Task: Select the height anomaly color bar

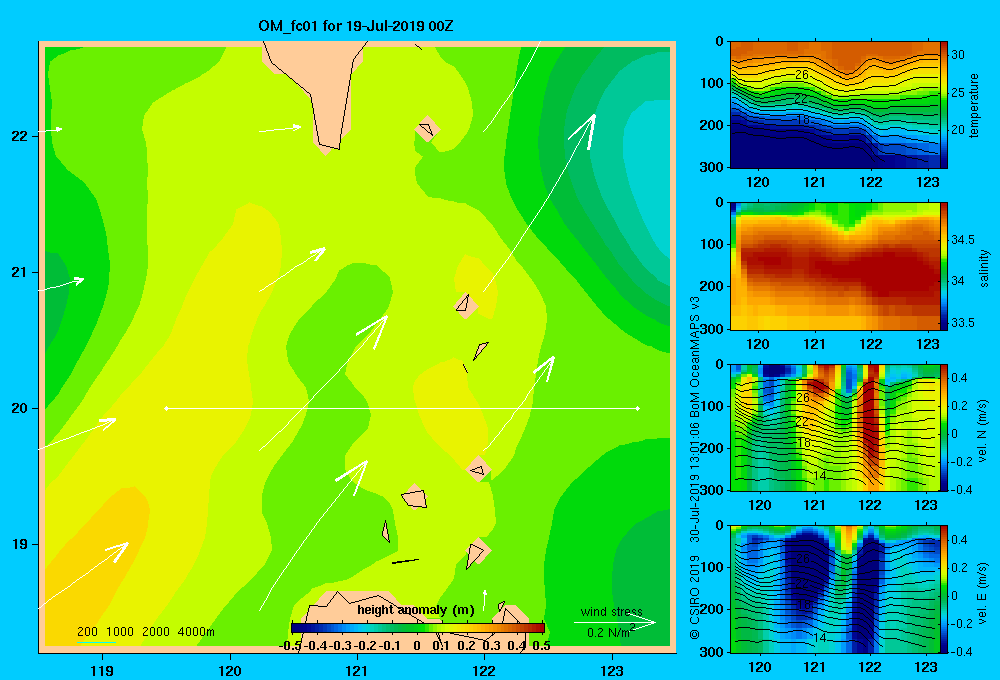Action: [418, 628]
